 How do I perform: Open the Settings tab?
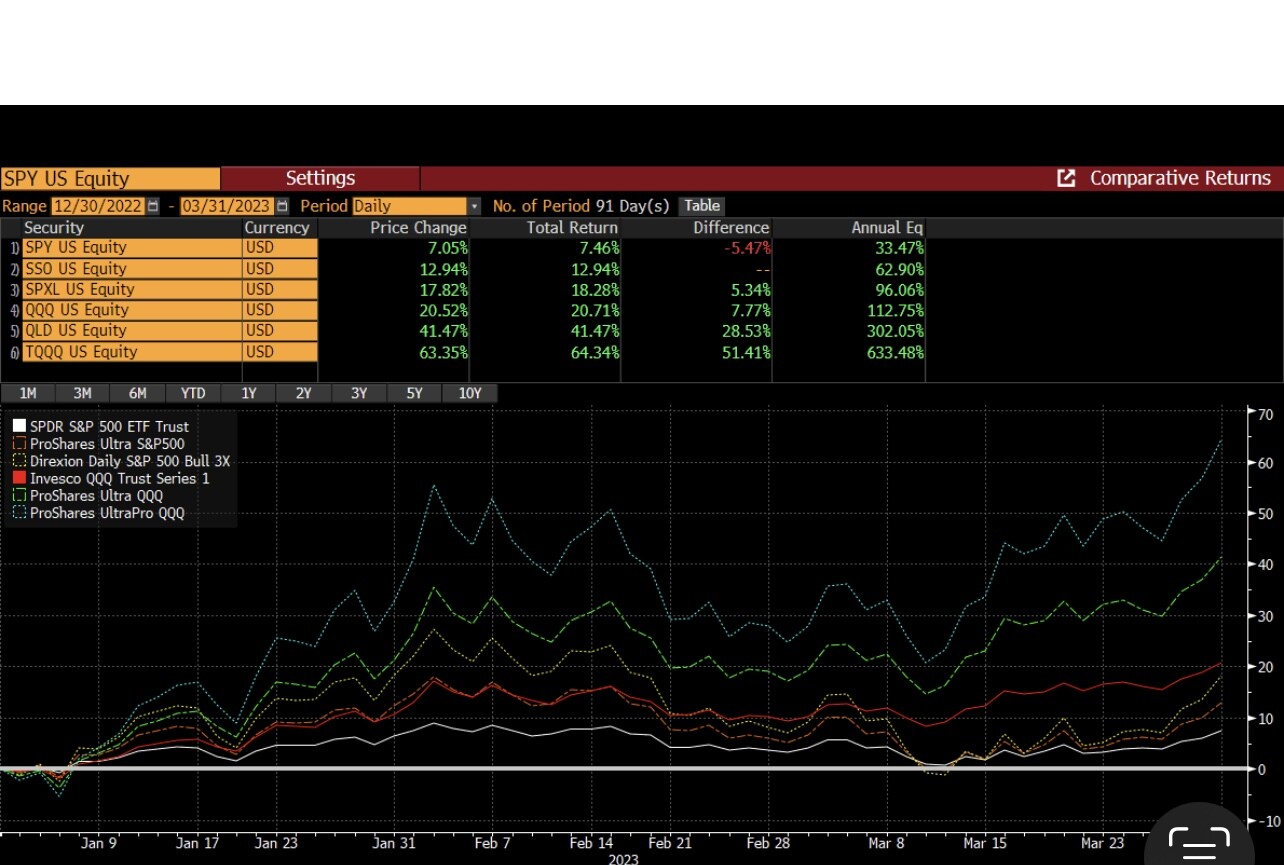pos(320,178)
